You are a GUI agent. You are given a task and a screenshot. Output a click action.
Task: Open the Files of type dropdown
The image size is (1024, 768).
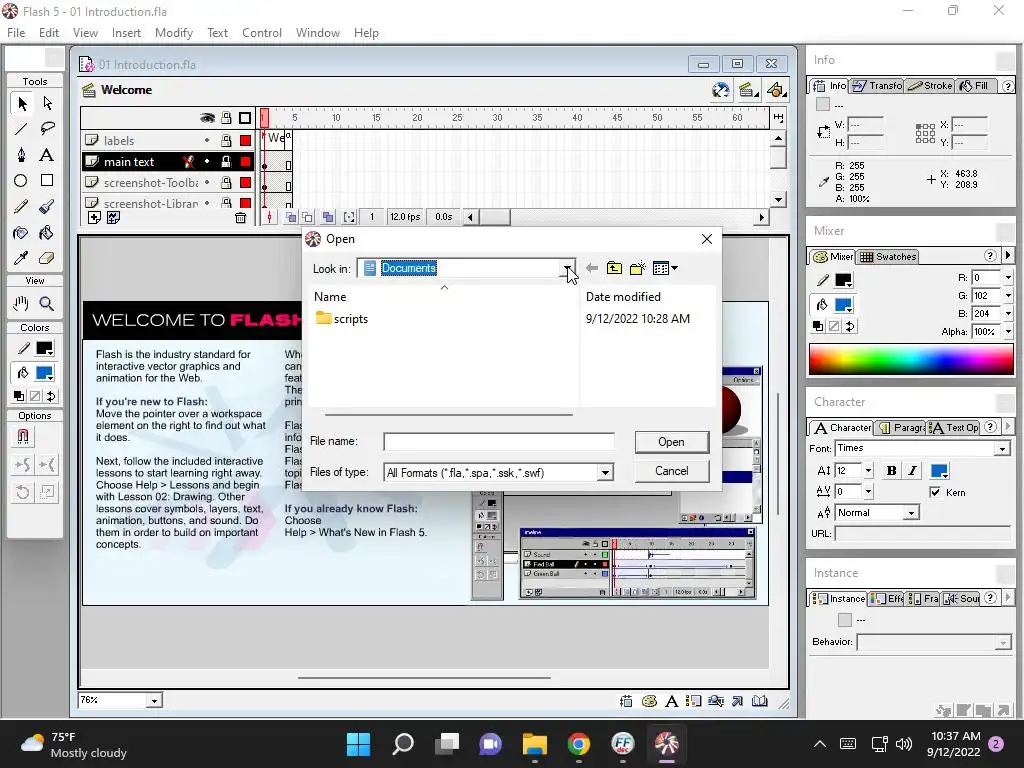click(605, 472)
